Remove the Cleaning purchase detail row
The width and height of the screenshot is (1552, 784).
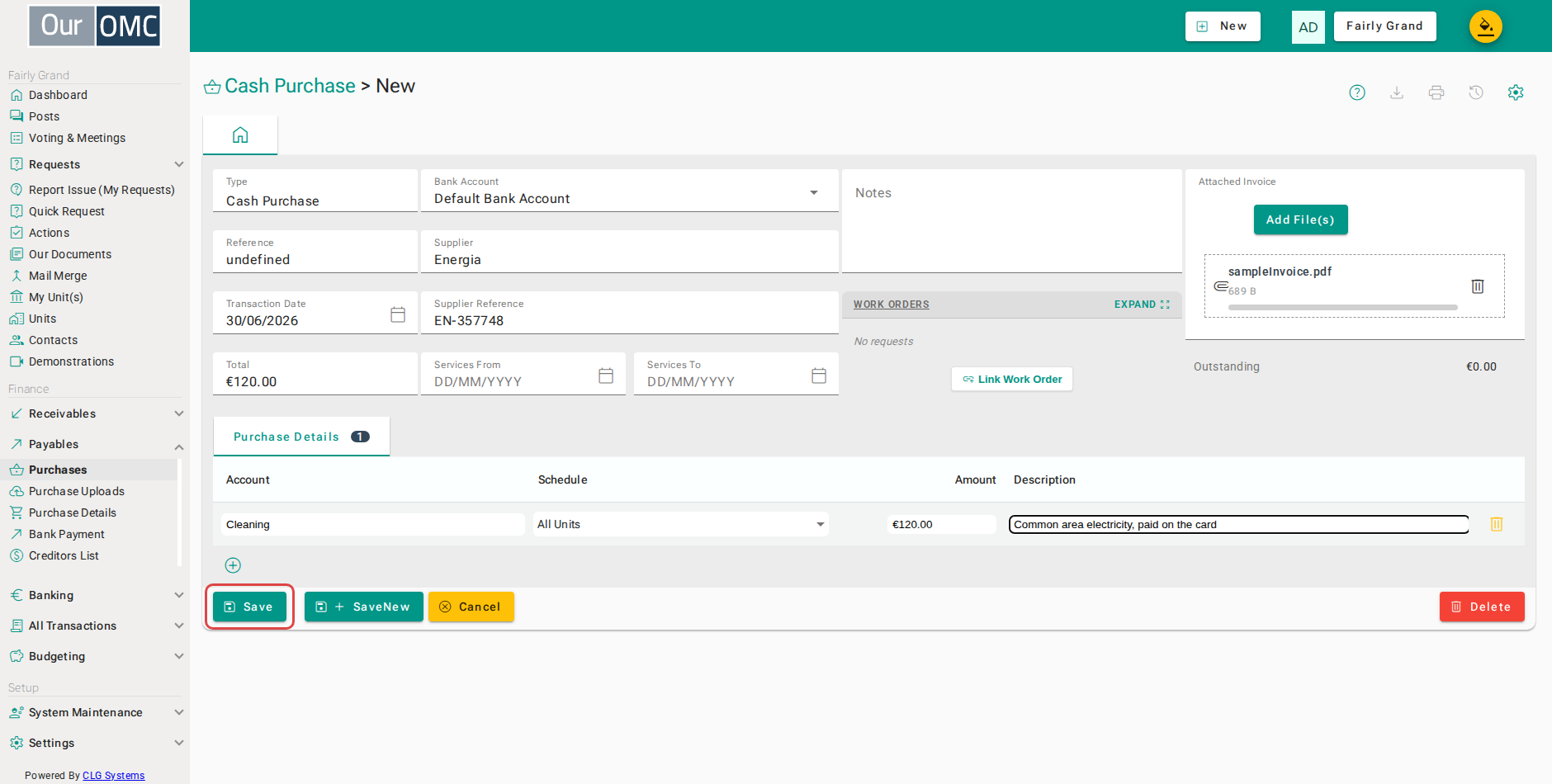pos(1497,524)
